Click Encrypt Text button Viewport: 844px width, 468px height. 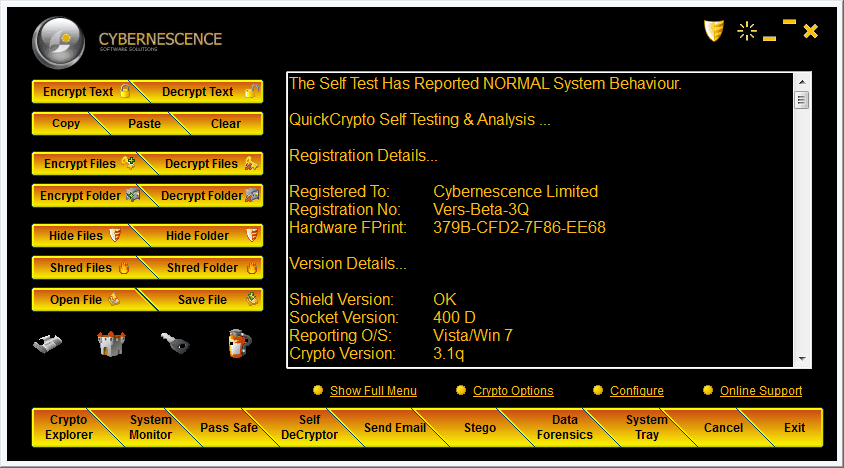(x=86, y=92)
